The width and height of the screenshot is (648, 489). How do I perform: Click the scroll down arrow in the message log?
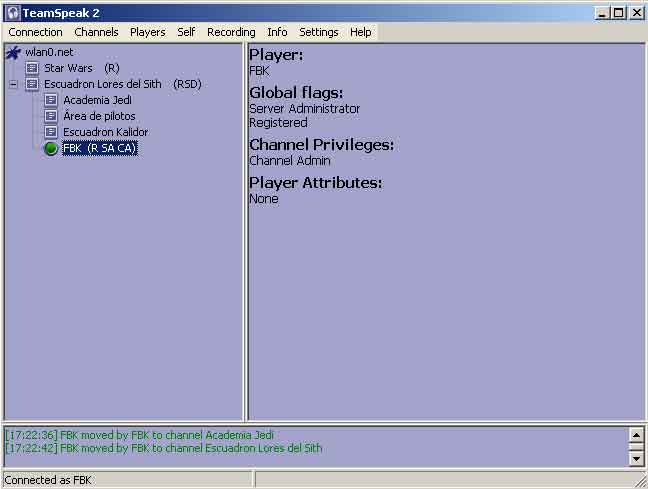[636, 458]
